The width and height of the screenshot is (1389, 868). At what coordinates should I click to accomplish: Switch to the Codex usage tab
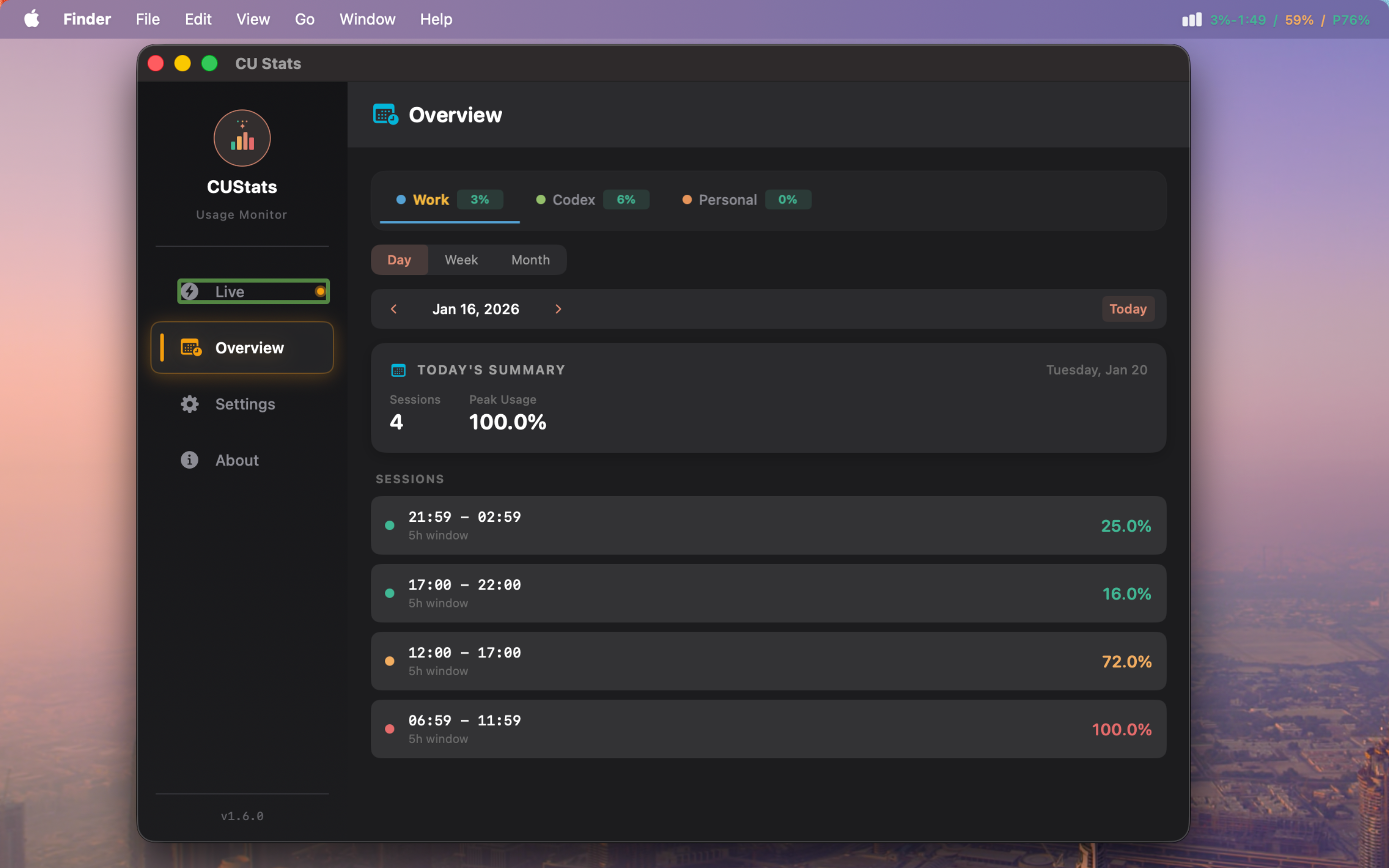pos(574,200)
